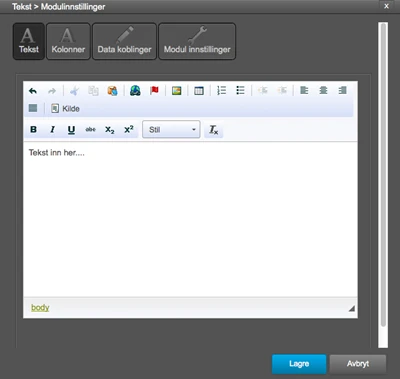The image size is (400, 379).
Task: Click the undo arrow icon
Action: [x=33, y=91]
